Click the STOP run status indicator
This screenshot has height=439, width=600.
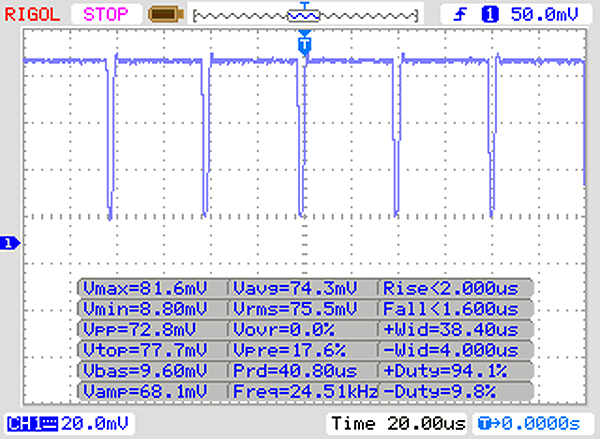pyautogui.click(x=106, y=15)
